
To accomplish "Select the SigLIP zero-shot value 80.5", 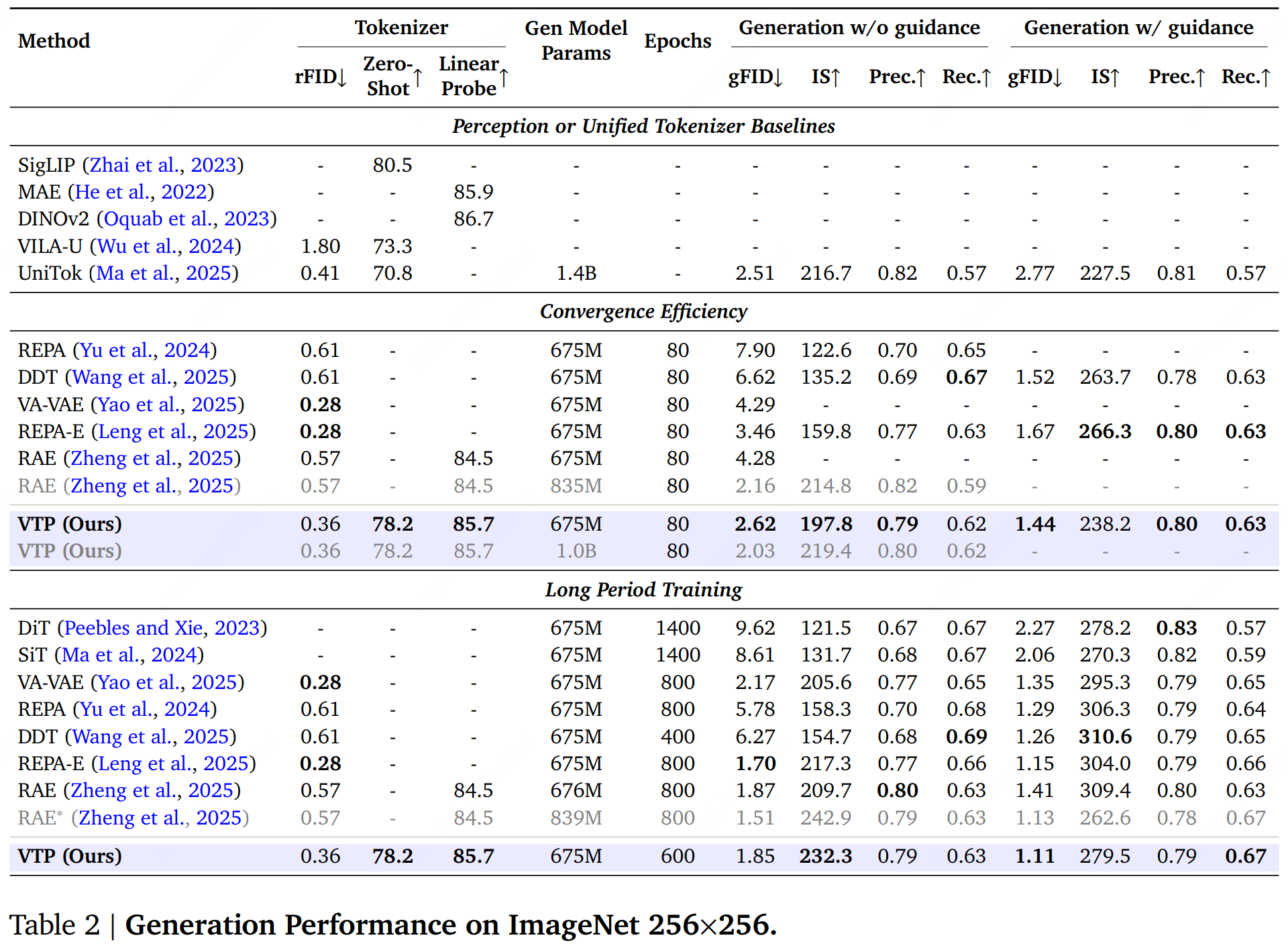I will tap(392, 165).
